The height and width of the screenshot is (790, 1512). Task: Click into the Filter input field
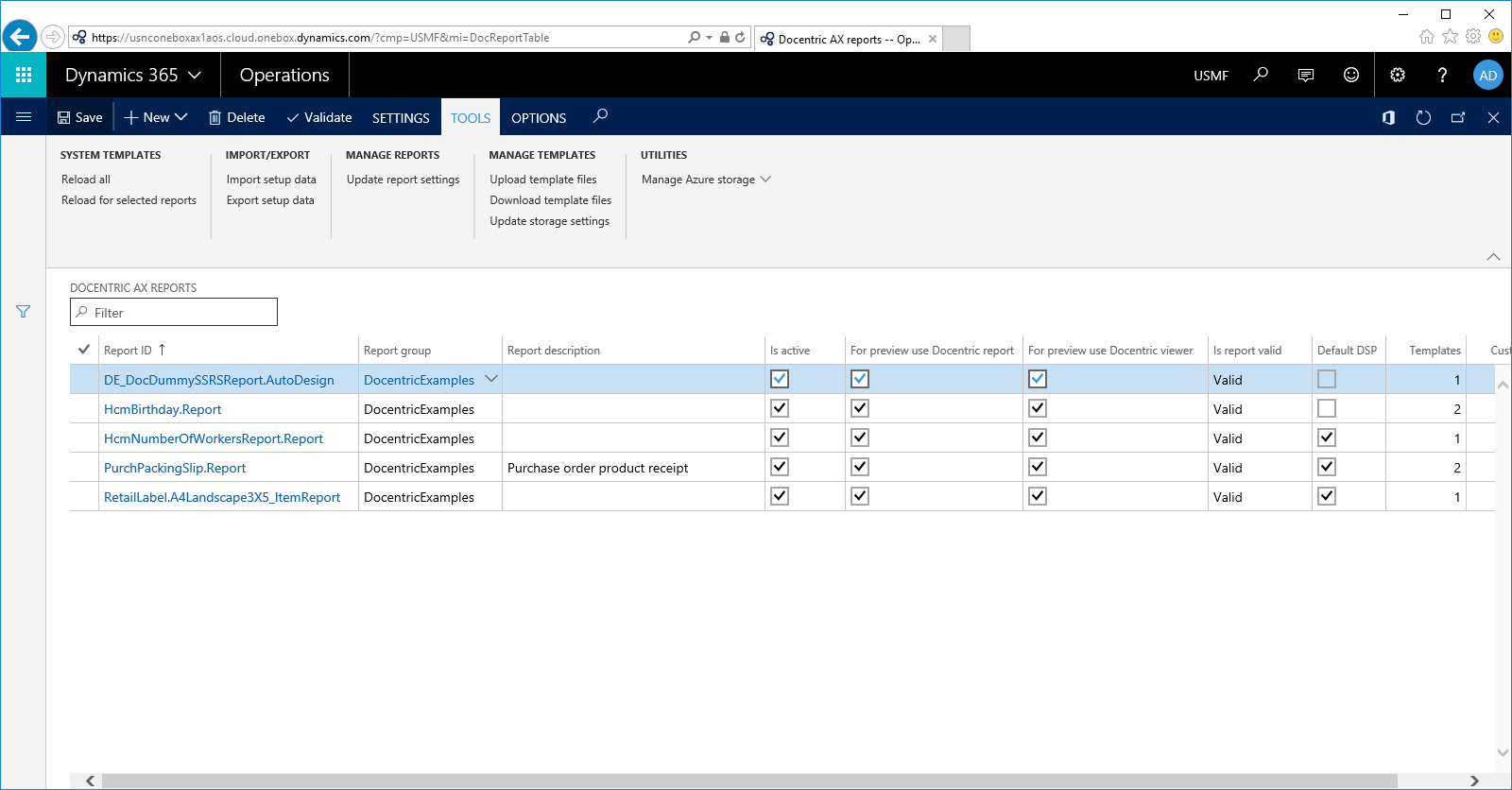click(174, 312)
